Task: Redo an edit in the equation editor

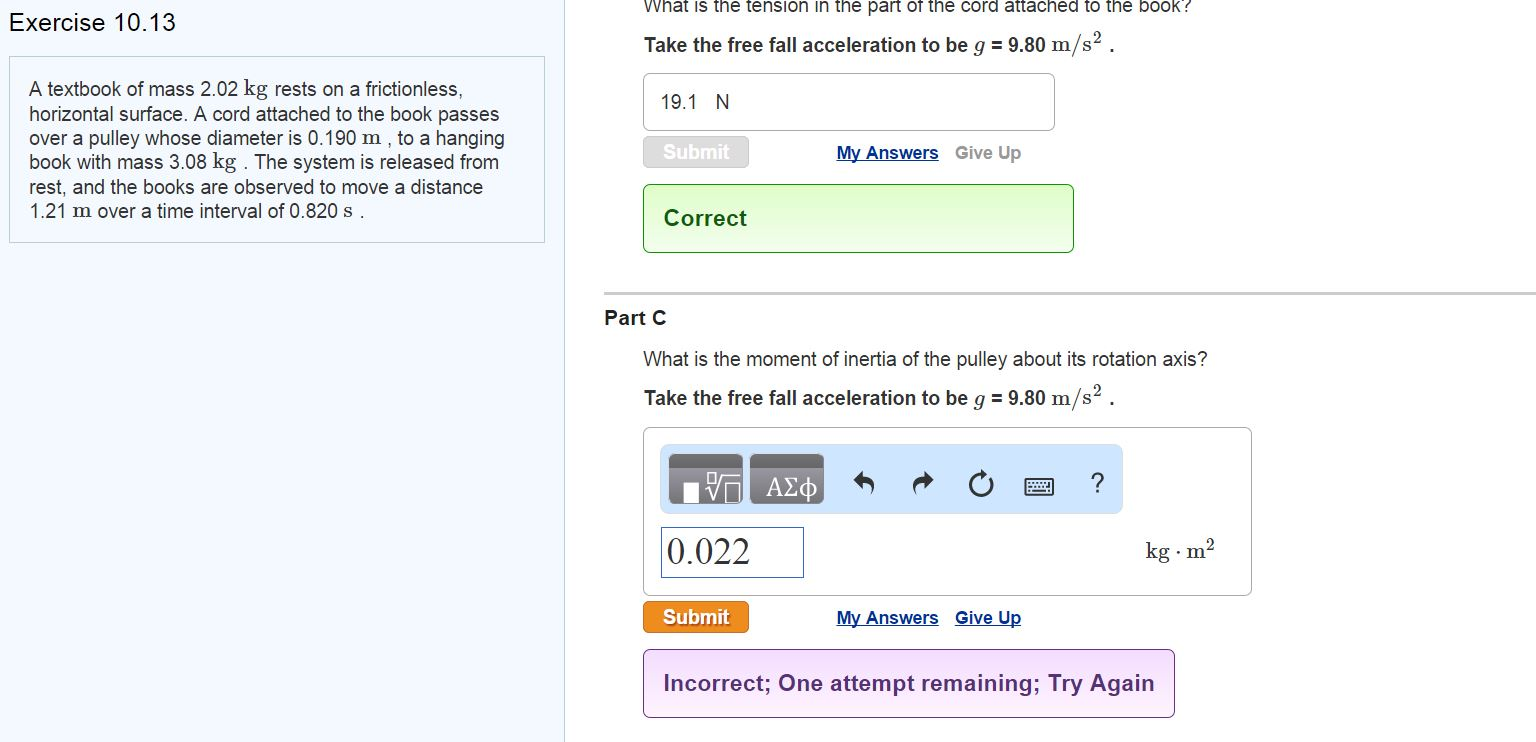Action: click(921, 484)
